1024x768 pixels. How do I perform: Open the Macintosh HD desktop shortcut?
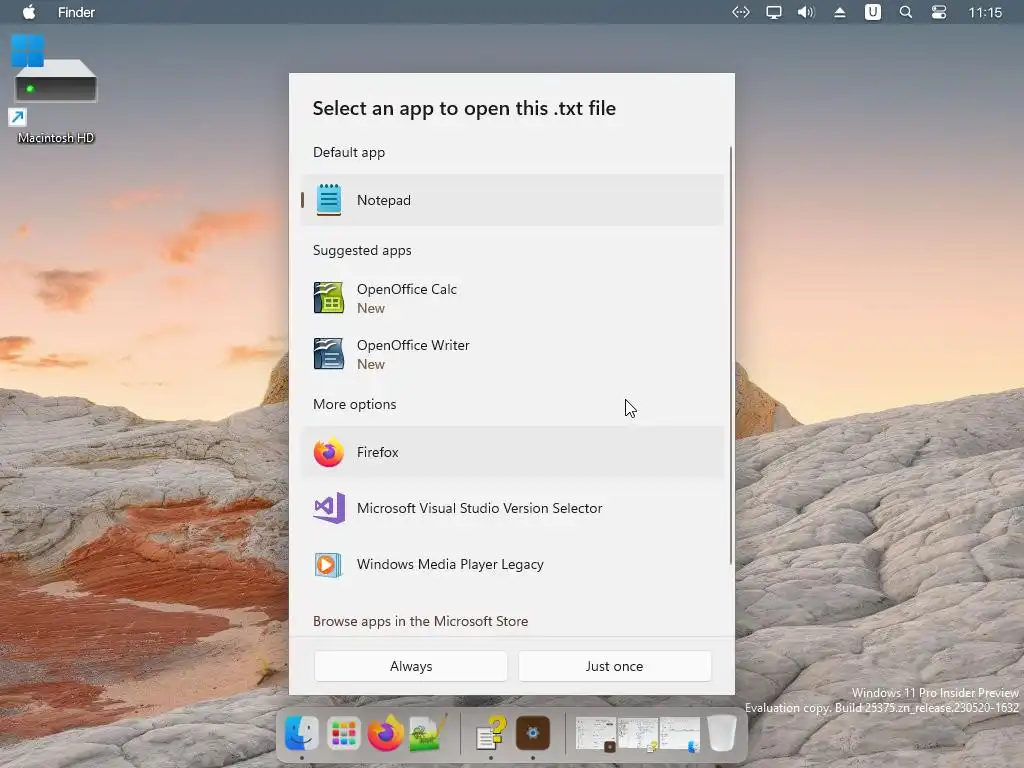point(55,90)
